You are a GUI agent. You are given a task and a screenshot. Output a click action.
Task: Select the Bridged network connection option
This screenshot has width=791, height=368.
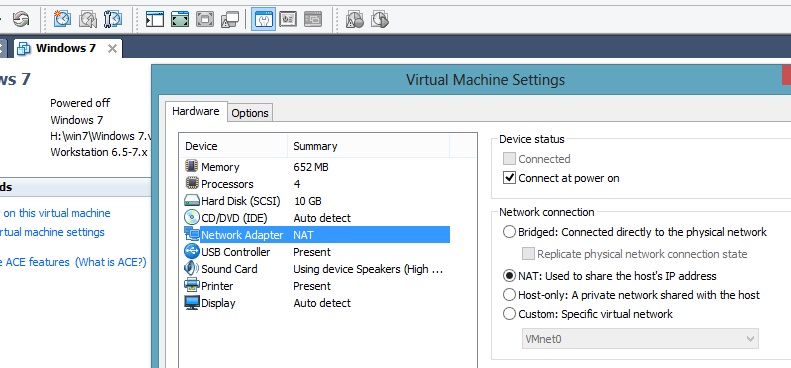click(x=510, y=232)
